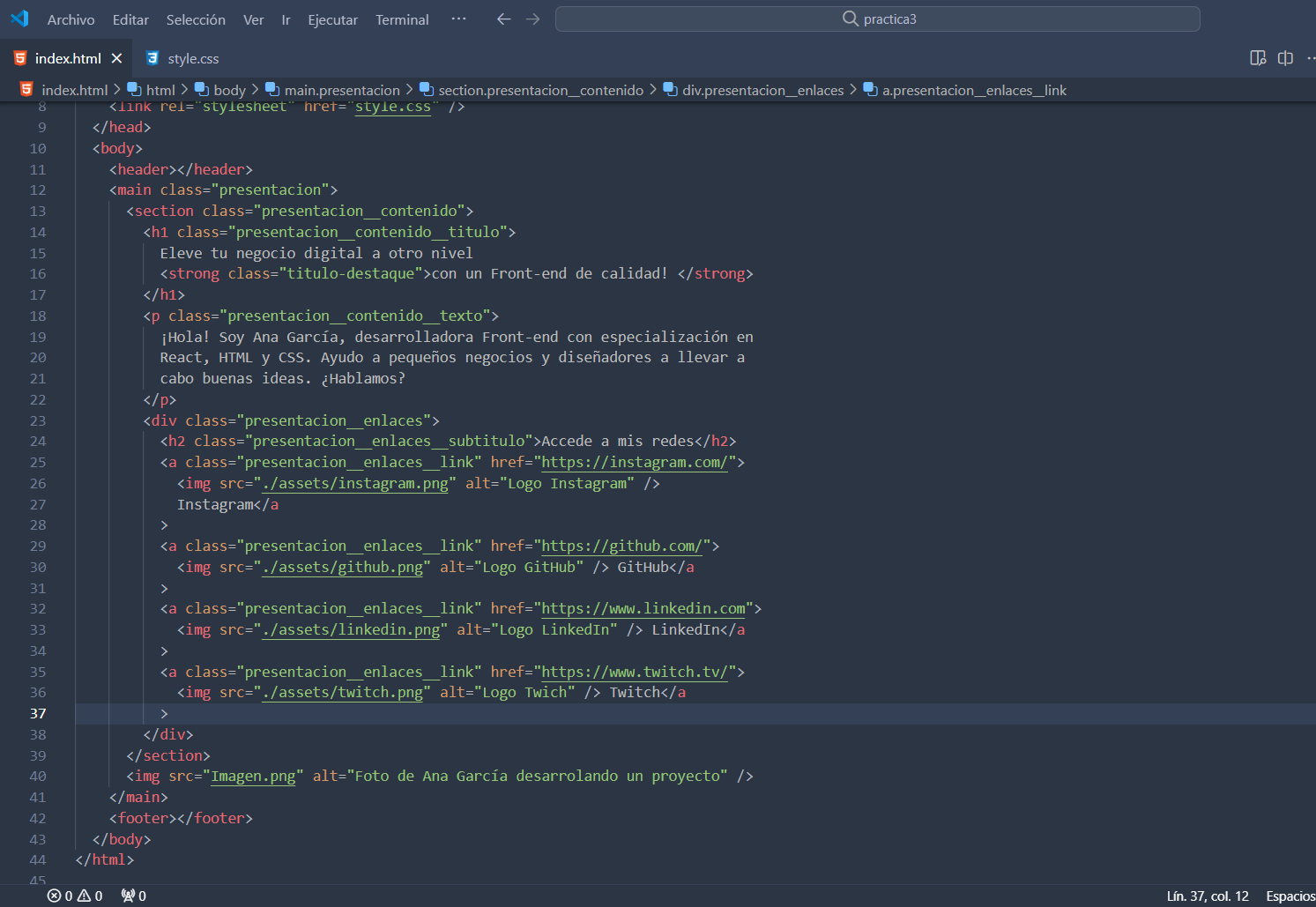Follow the github.com href link
1316x907 pixels.
(x=621, y=546)
